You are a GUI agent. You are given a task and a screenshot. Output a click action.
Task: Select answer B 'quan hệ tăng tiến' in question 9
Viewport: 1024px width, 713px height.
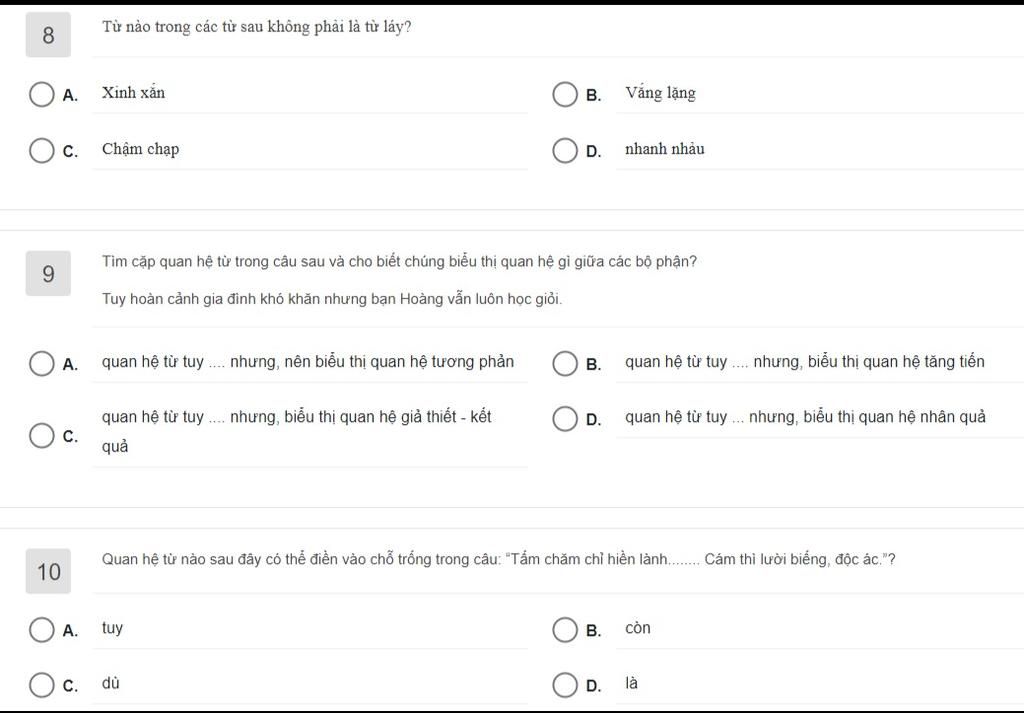565,364
